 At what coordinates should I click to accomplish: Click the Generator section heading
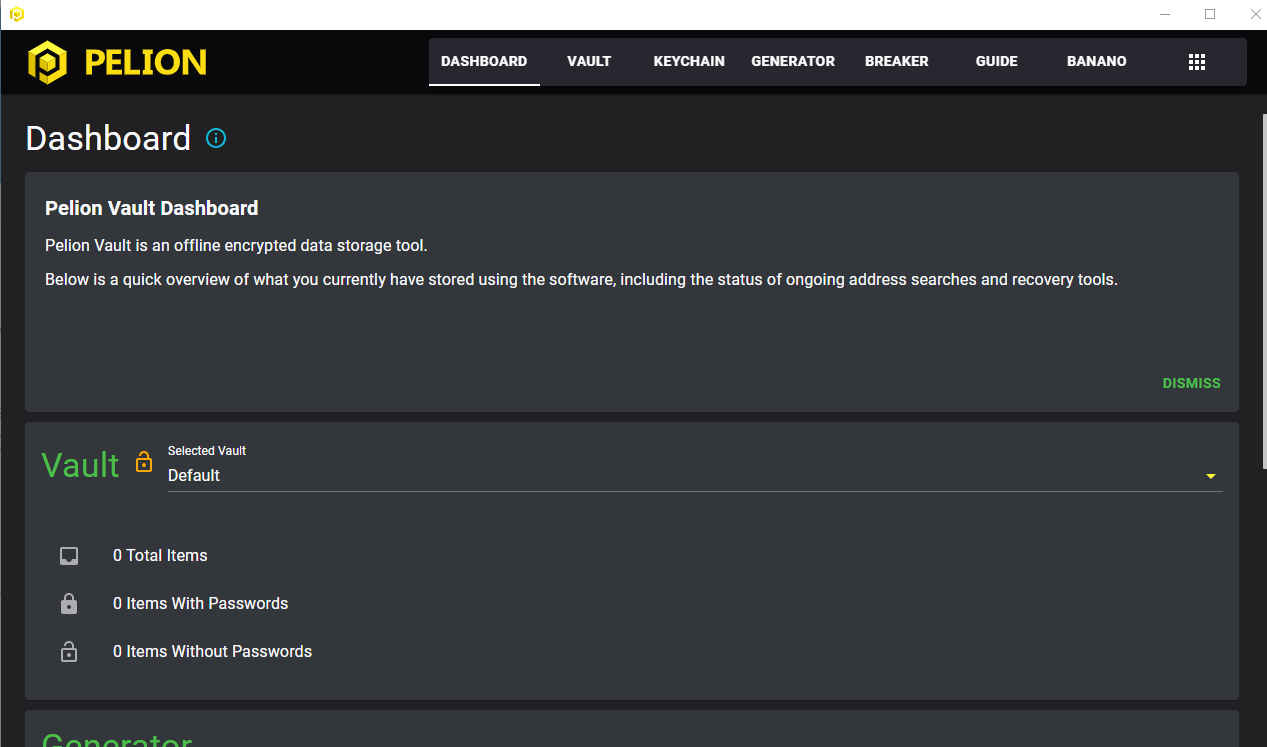(x=117, y=740)
